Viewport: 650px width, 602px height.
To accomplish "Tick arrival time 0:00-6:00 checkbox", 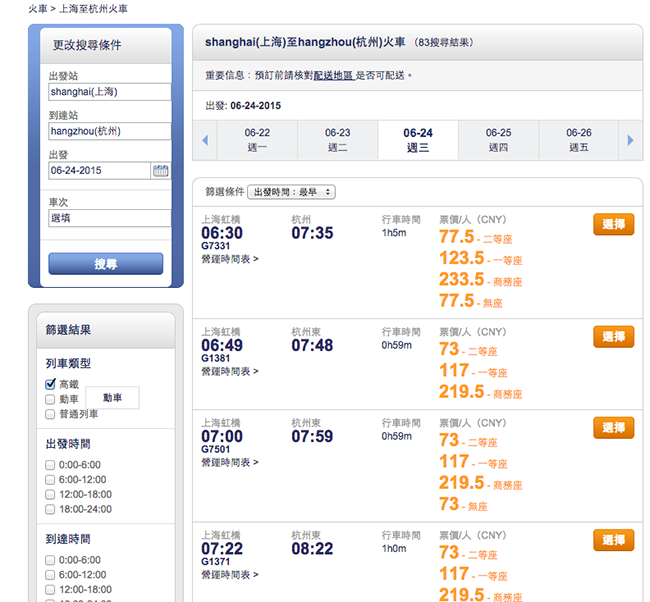I will (50, 560).
